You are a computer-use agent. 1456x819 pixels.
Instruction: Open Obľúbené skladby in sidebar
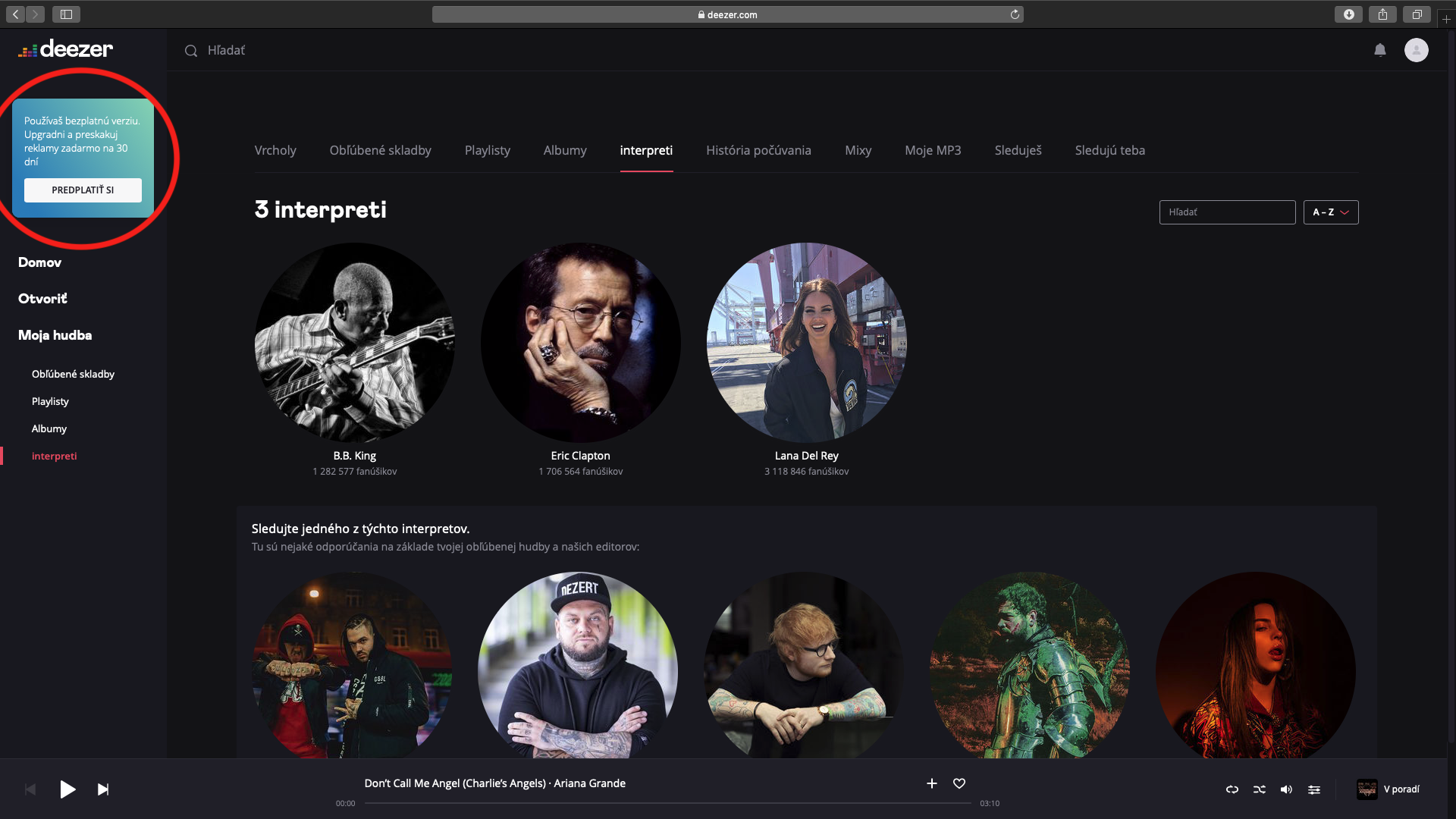(x=73, y=374)
